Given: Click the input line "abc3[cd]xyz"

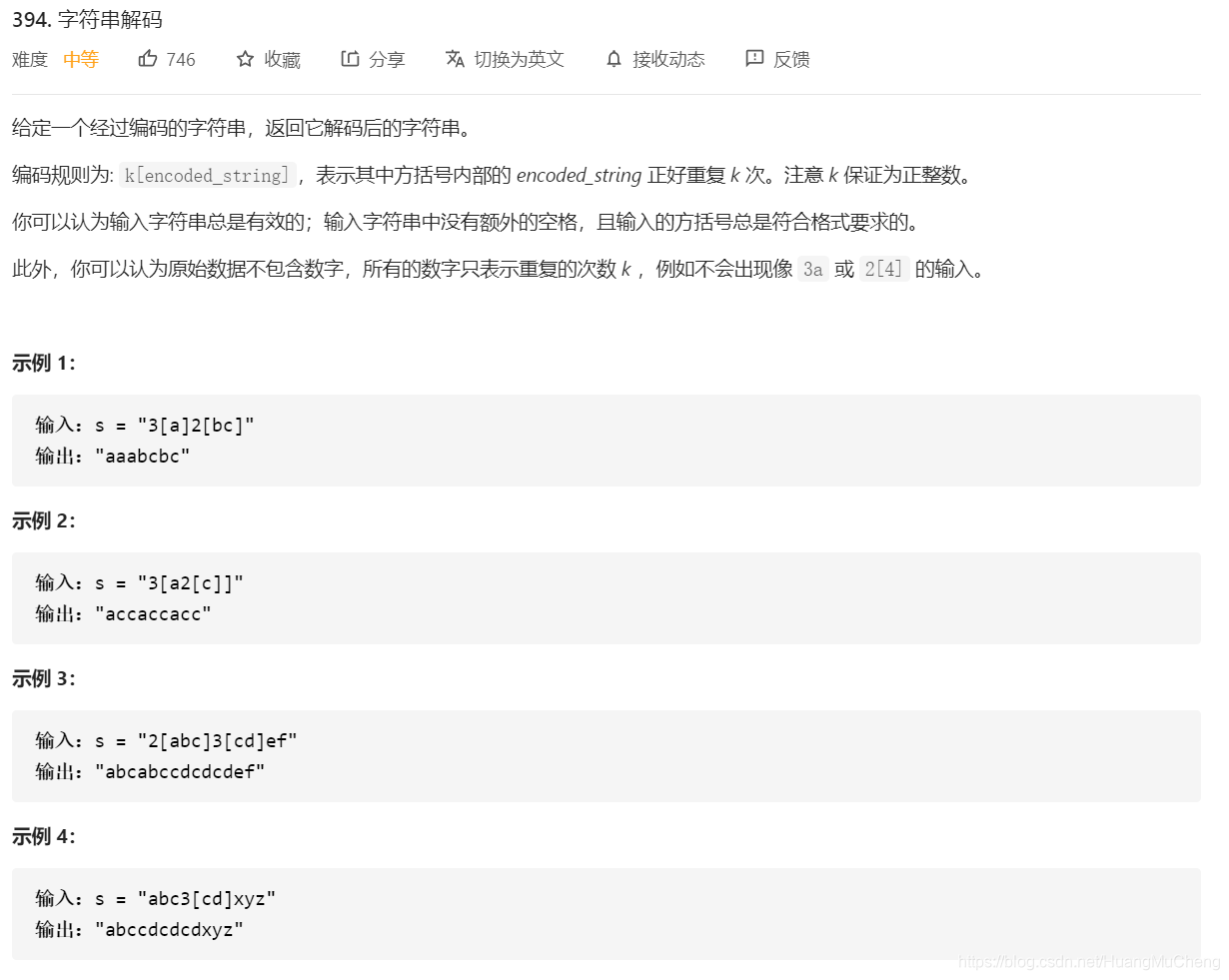Looking at the screenshot, I should [156, 899].
